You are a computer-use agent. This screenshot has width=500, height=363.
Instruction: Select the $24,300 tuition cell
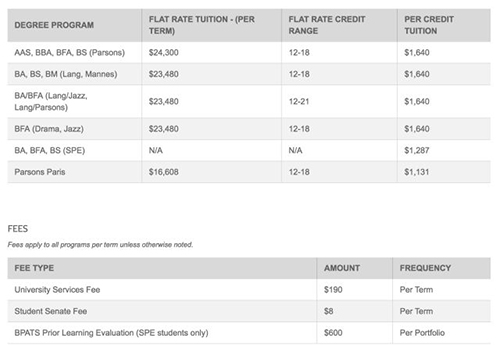[164, 53]
